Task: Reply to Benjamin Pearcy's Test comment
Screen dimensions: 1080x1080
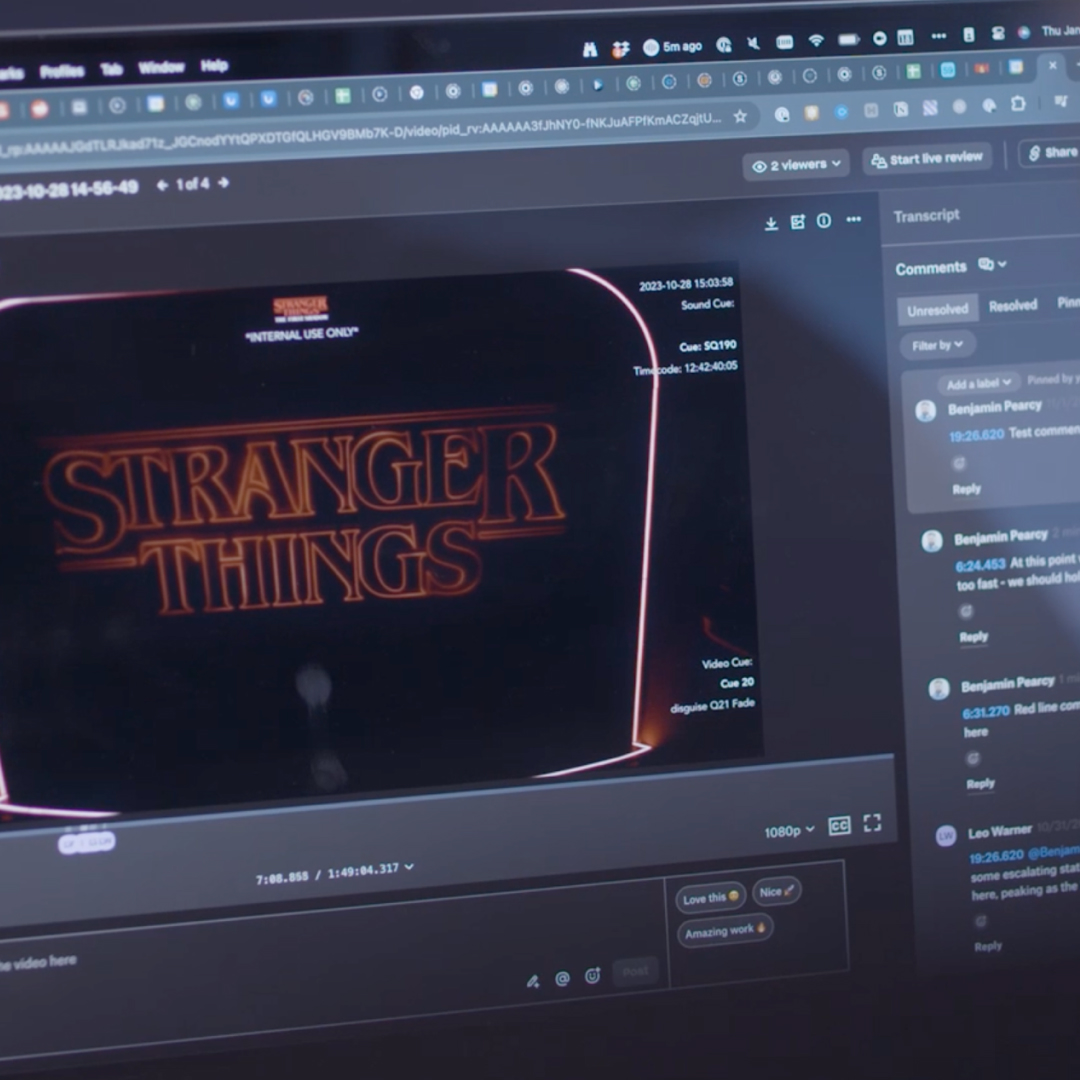Action: pyautogui.click(x=966, y=489)
